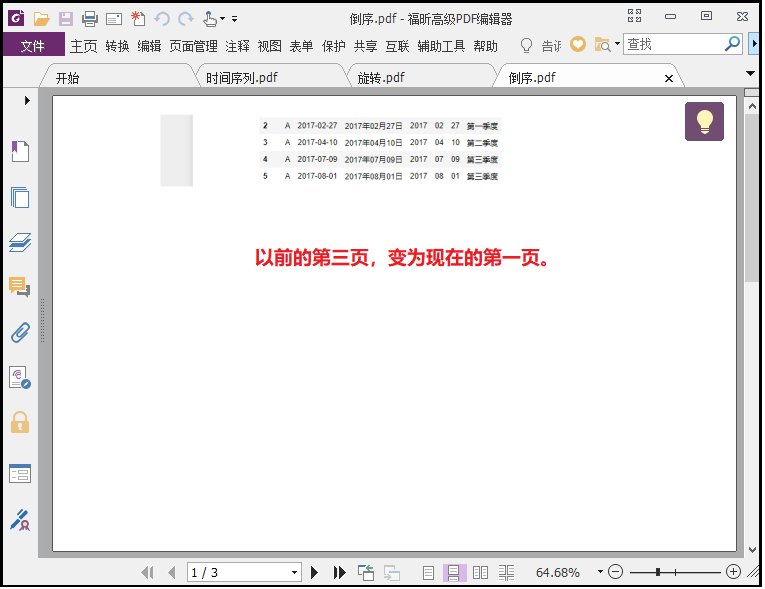Image resolution: width=765 pixels, height=589 pixels.
Task: Click the scroll down arrow
Action: (752, 549)
